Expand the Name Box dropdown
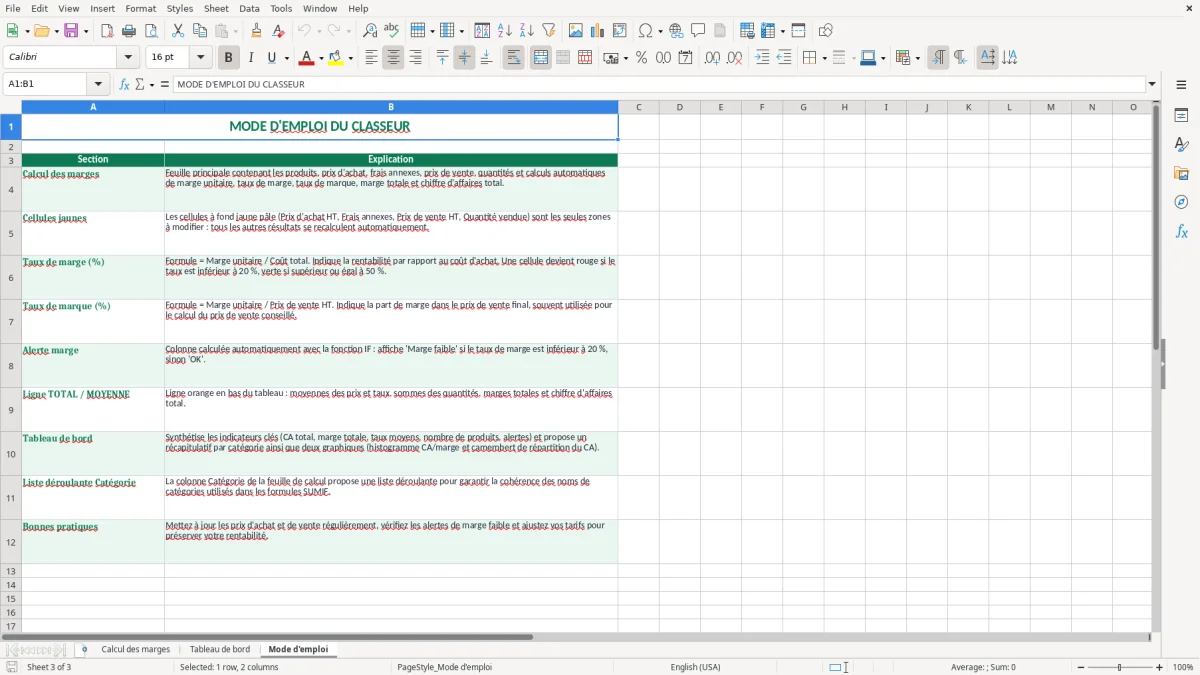1200x675 pixels. pyautogui.click(x=98, y=84)
